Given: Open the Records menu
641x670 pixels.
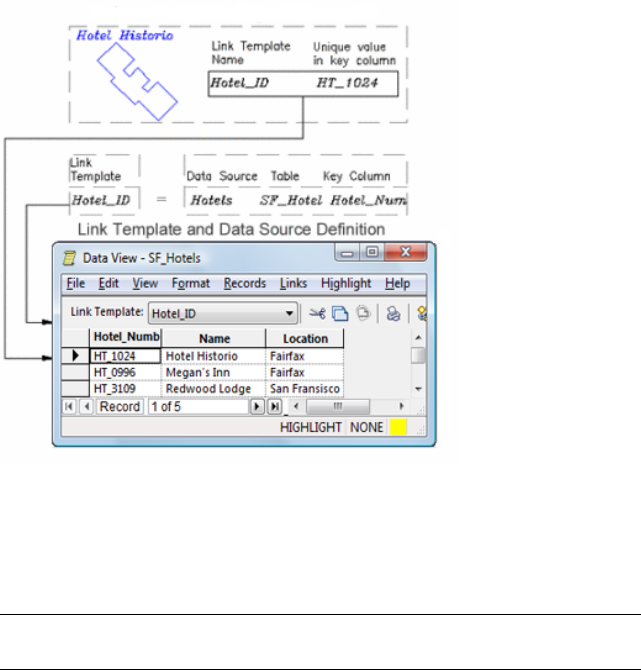Looking at the screenshot, I should 244,283.
